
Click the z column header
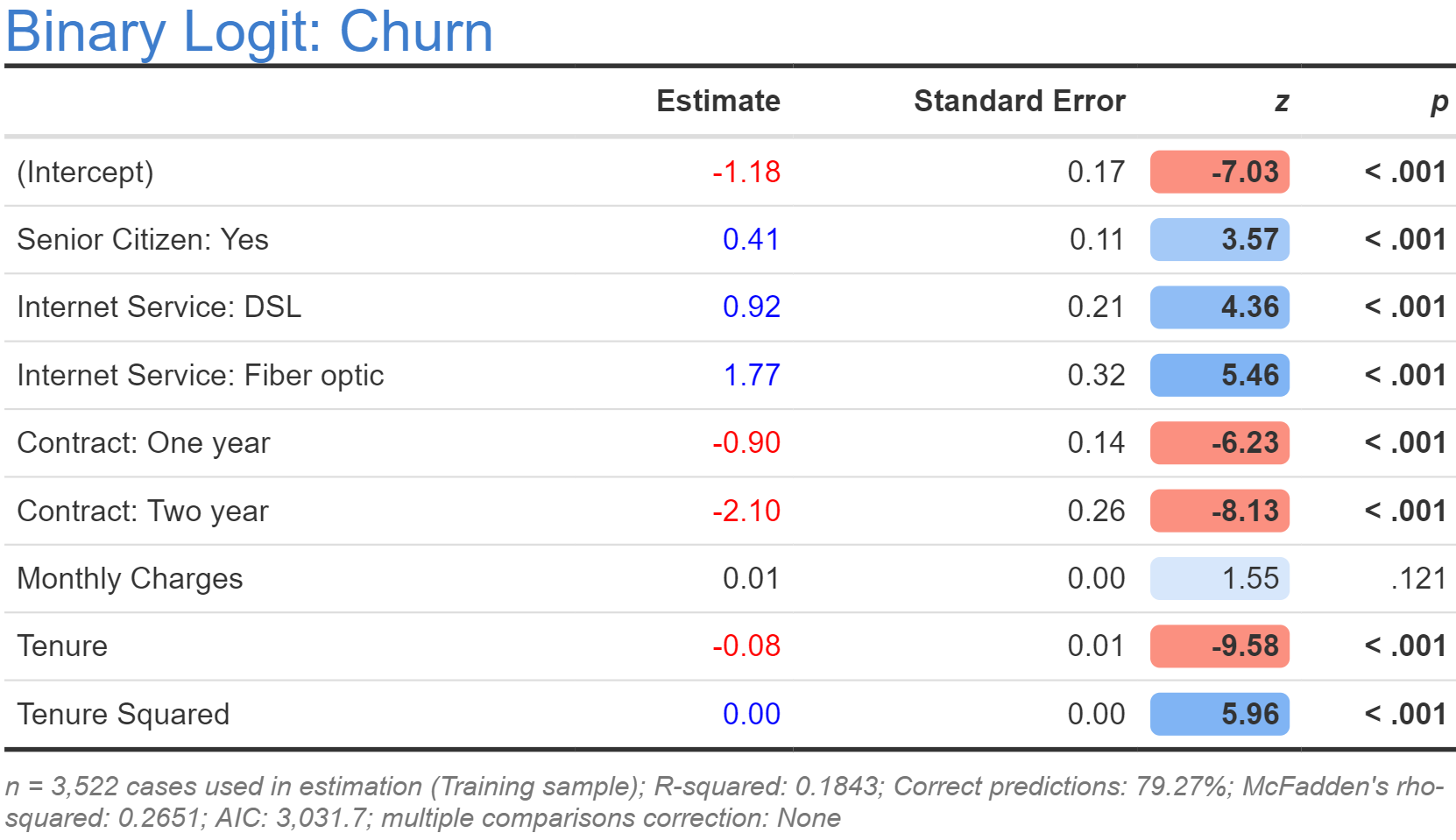[1281, 102]
